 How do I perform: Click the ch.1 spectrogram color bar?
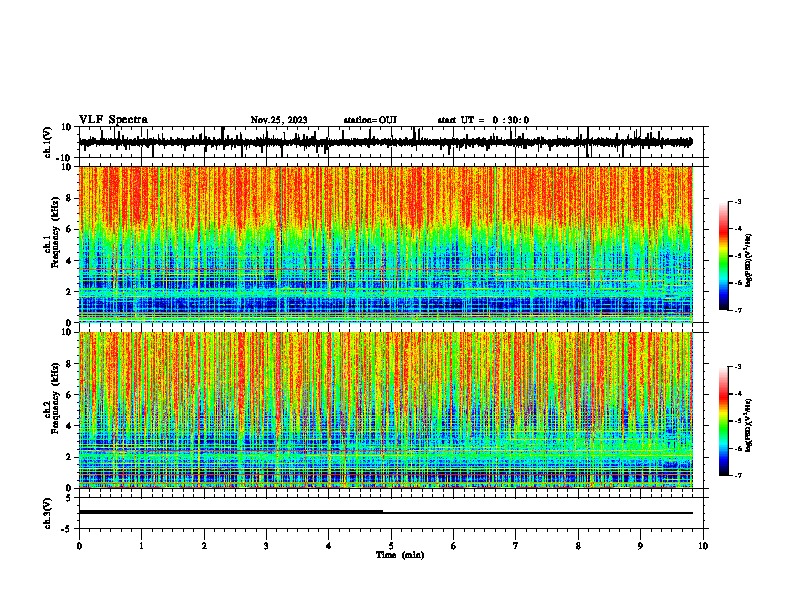723,256
